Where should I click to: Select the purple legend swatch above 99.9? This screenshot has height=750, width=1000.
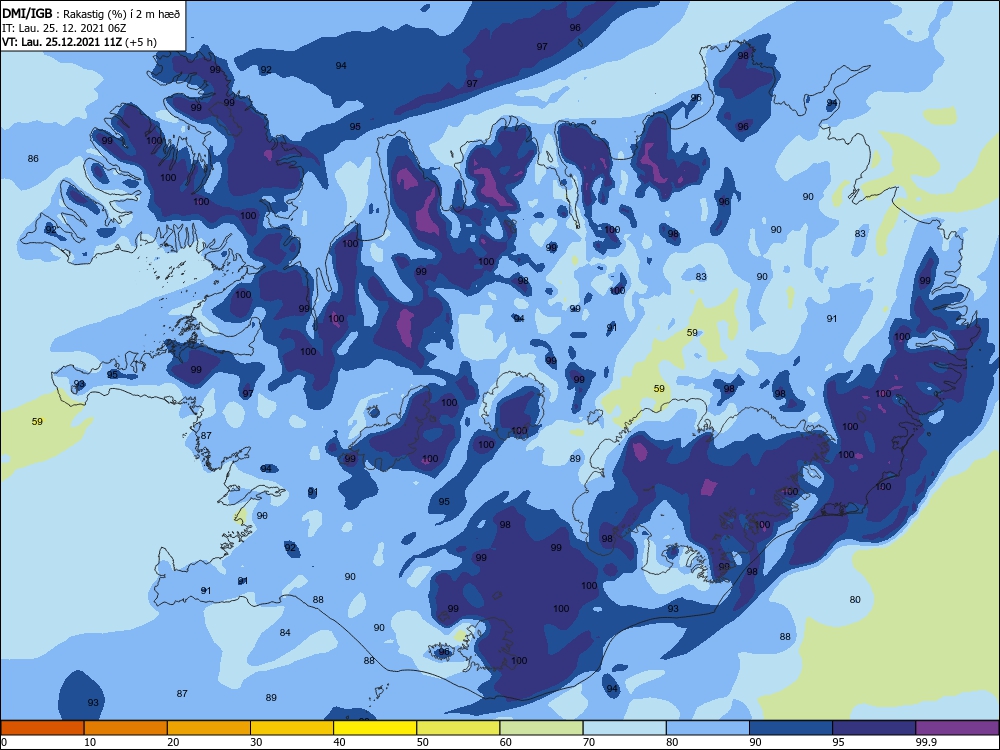[x=957, y=728]
